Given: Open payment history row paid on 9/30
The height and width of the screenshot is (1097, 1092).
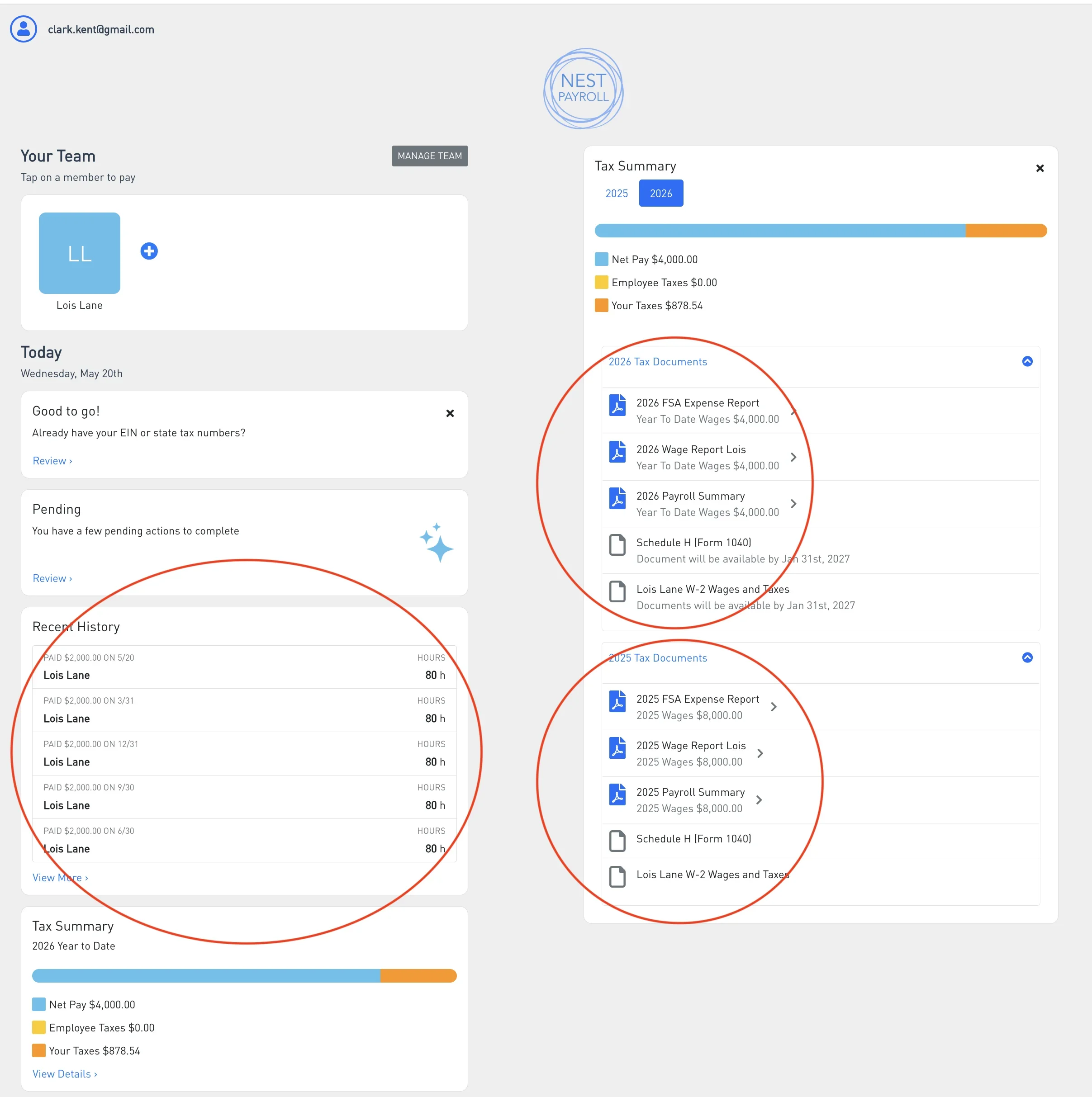Looking at the screenshot, I should point(244,797).
